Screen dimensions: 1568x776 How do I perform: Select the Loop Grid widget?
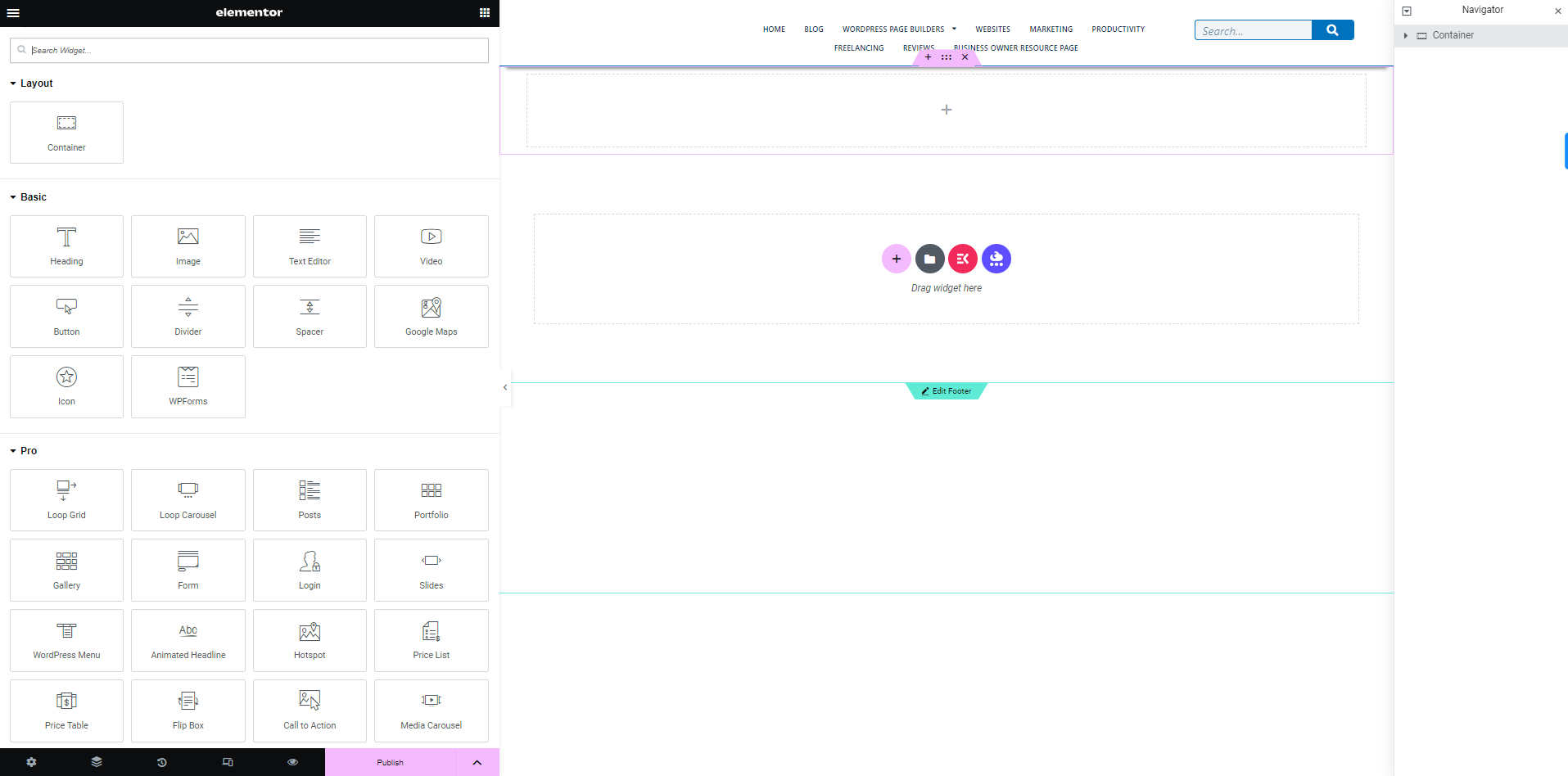pos(66,500)
